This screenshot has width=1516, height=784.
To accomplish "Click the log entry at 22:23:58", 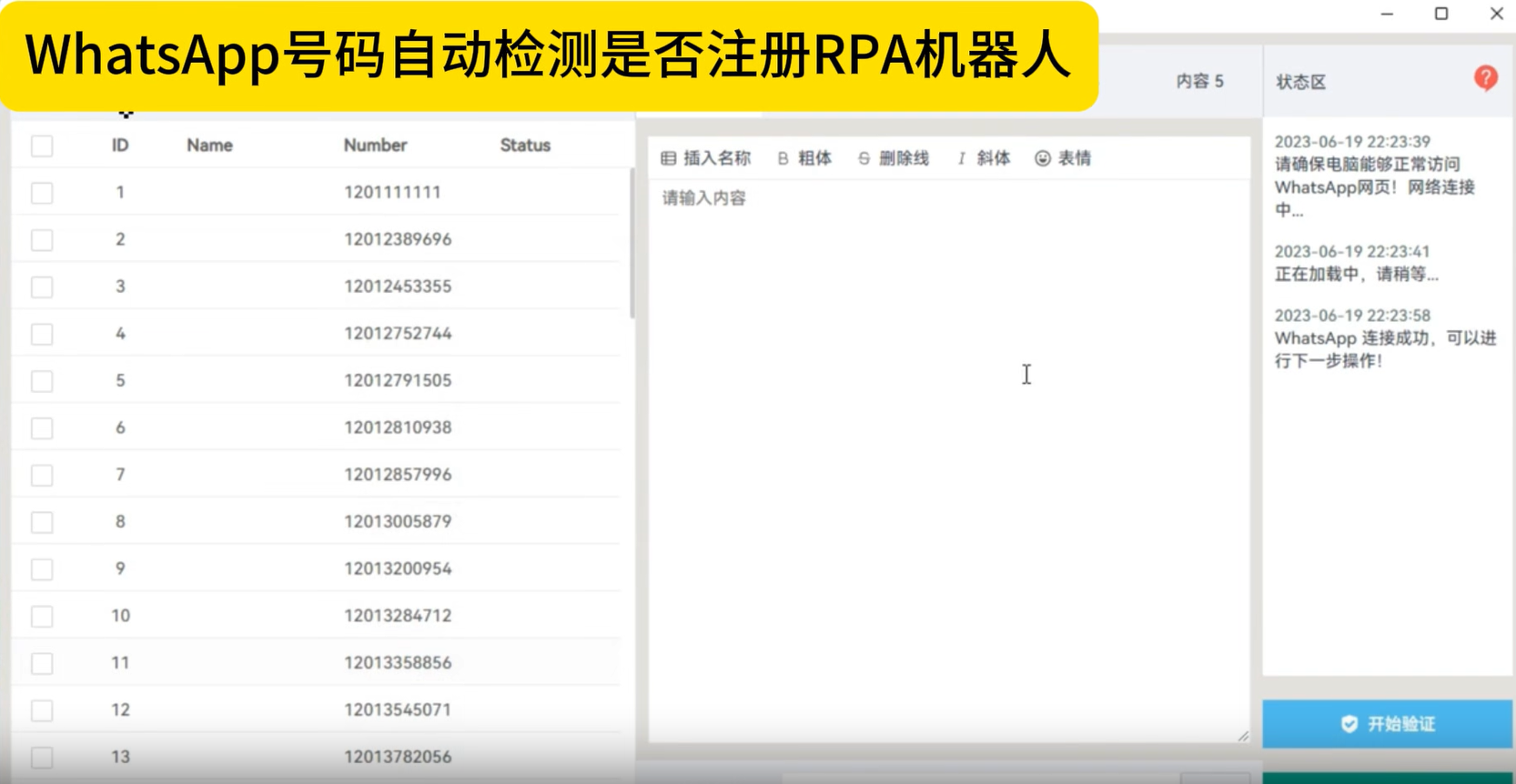I will (1385, 338).
